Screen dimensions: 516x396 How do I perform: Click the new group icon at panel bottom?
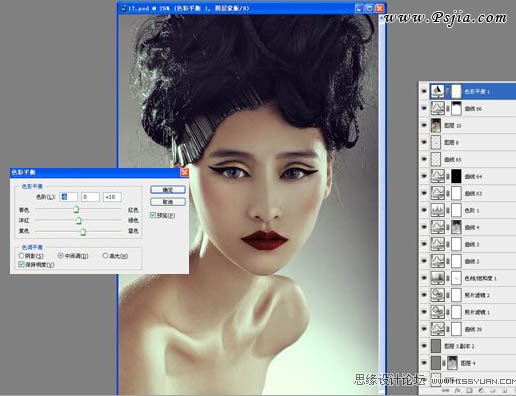[x=493, y=390]
